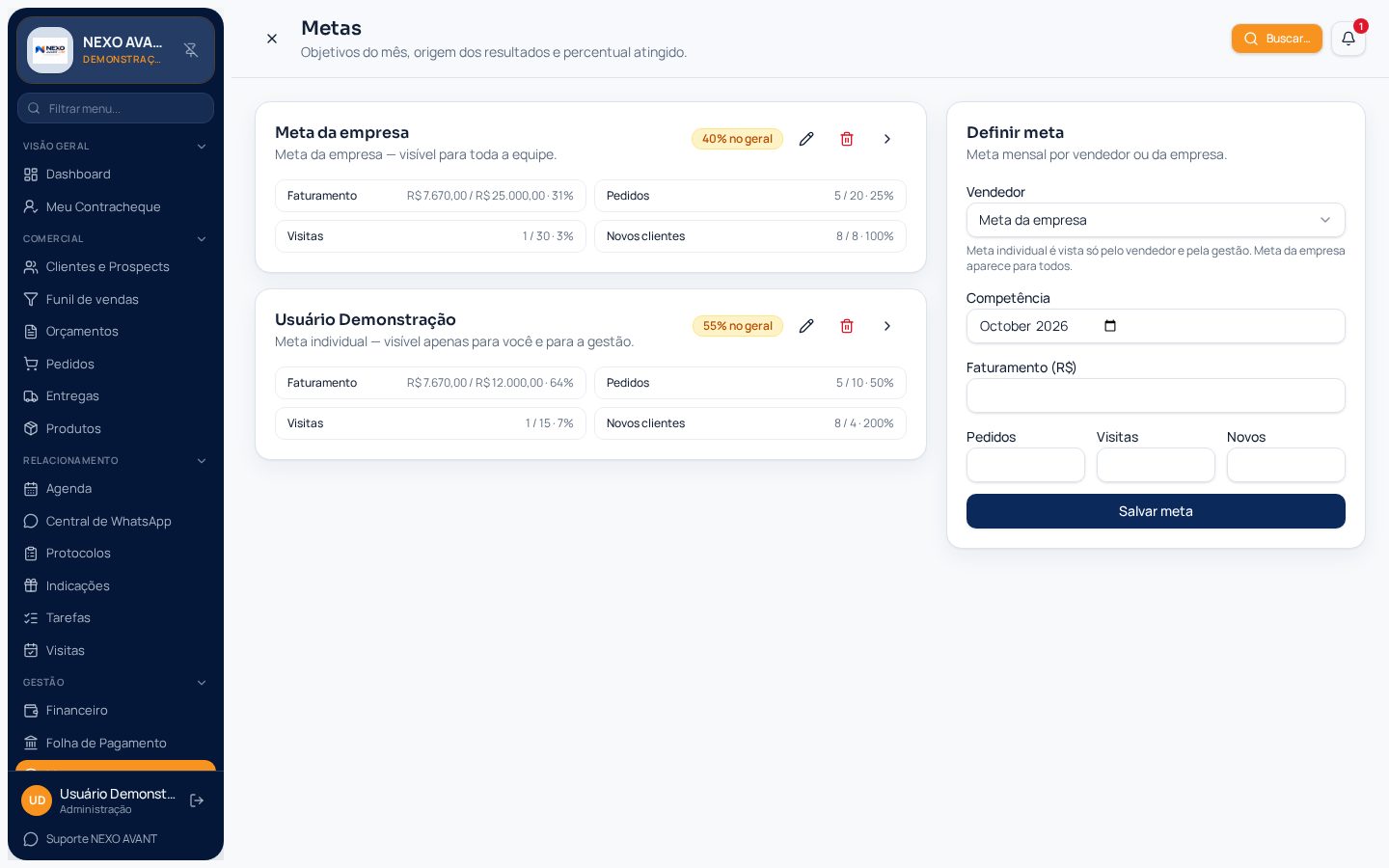
Task: Expand the Usuário Demonstração details chevron
Action: coord(887,326)
